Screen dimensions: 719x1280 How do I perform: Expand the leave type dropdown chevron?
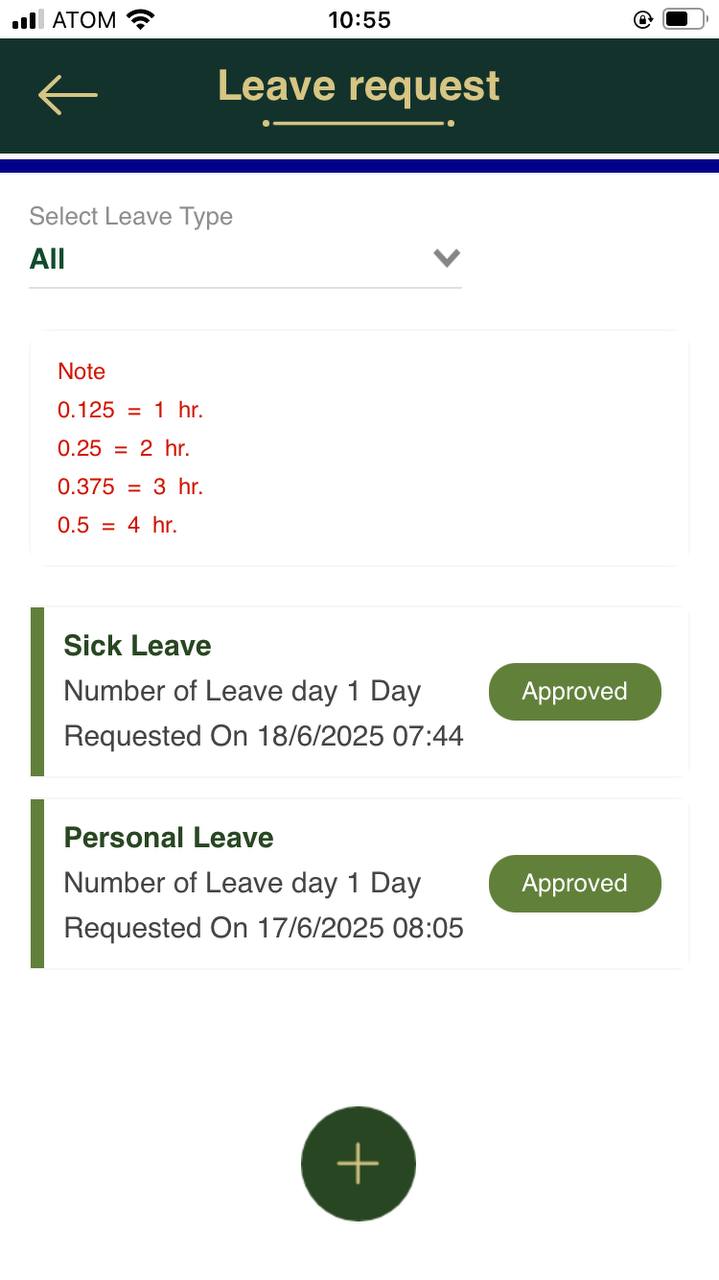click(x=446, y=258)
